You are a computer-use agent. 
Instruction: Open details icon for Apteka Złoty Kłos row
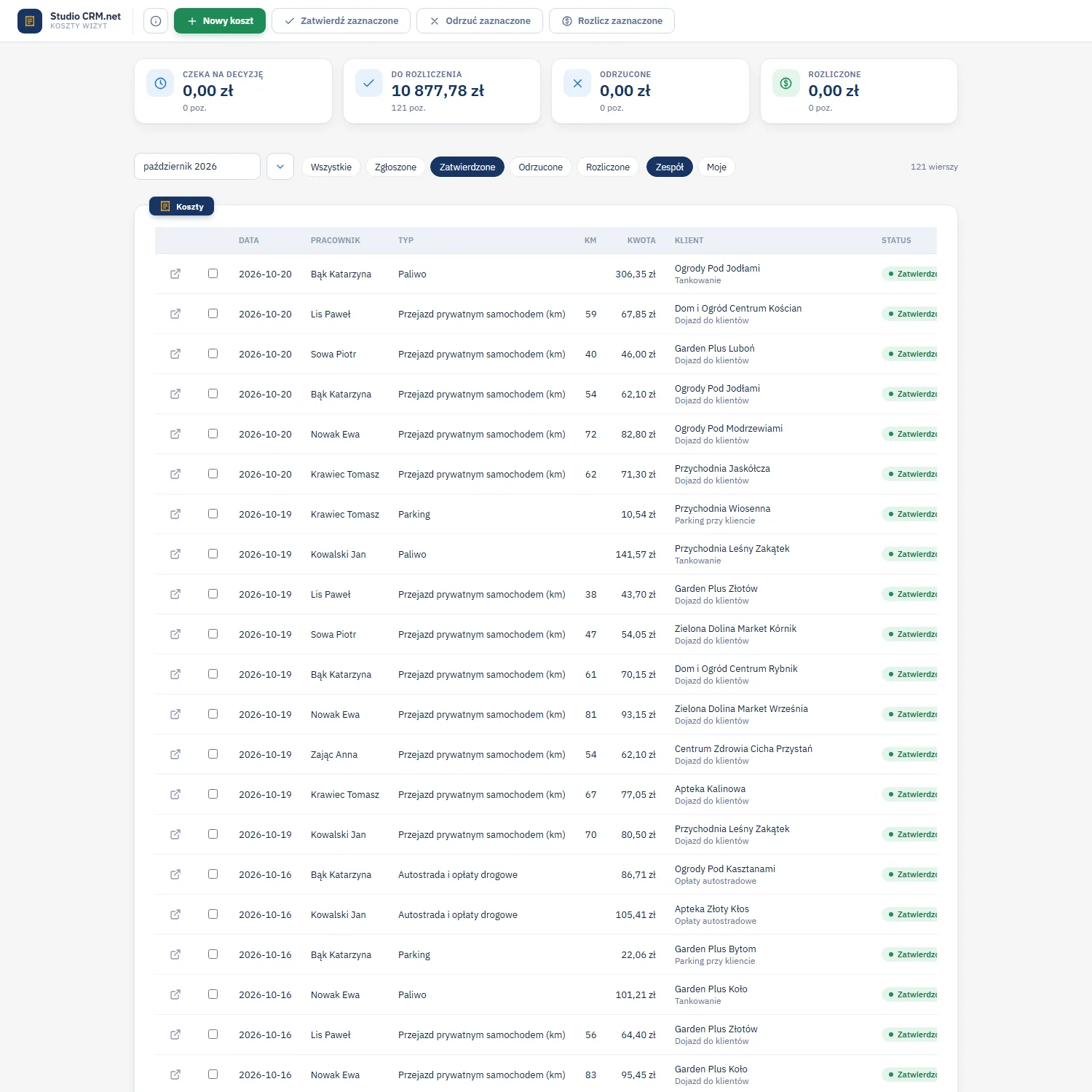coord(175,914)
